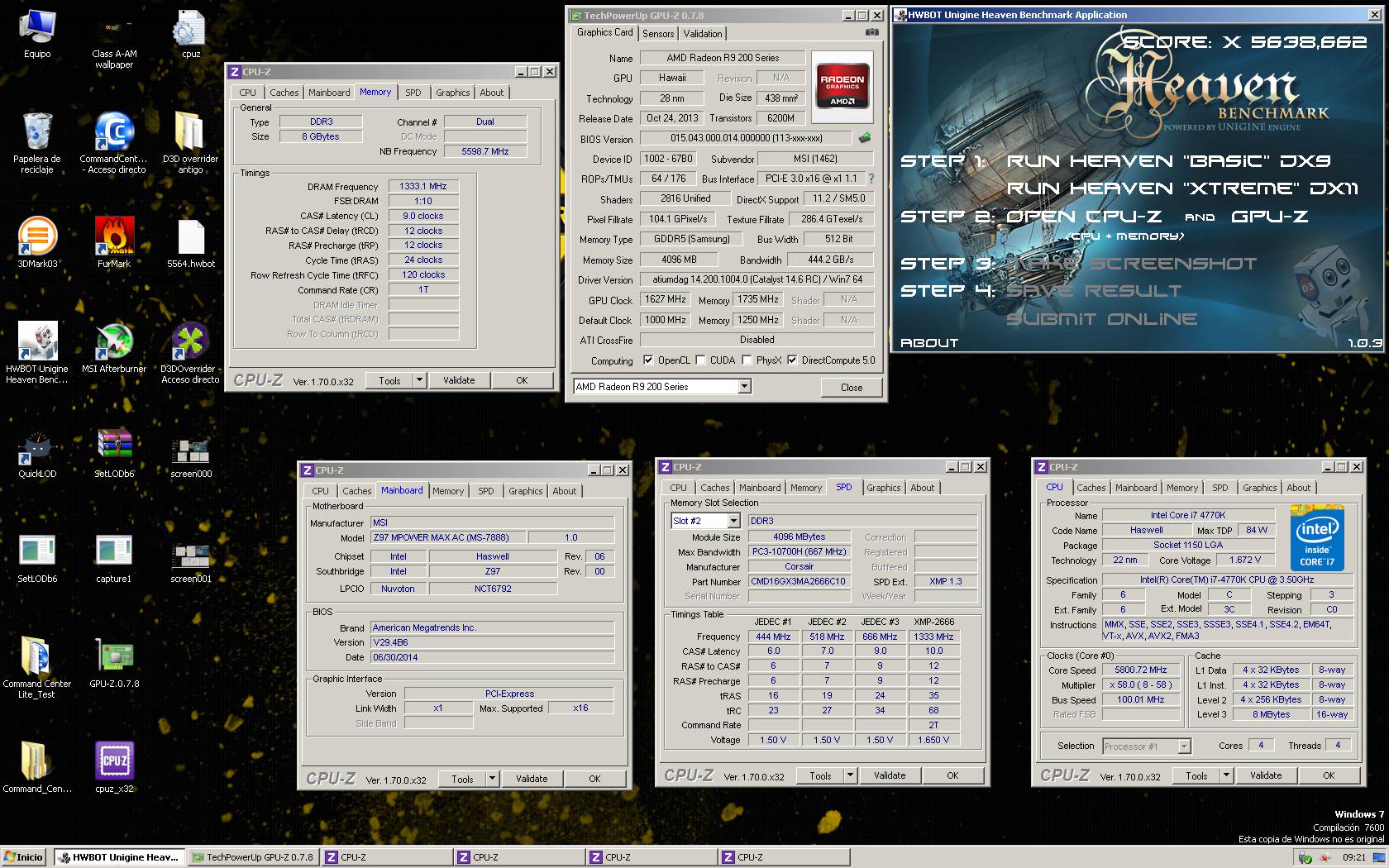1389x868 pixels.
Task: Open Tools dropdown arrow in CPU-Z Memory window
Action: pos(419,380)
